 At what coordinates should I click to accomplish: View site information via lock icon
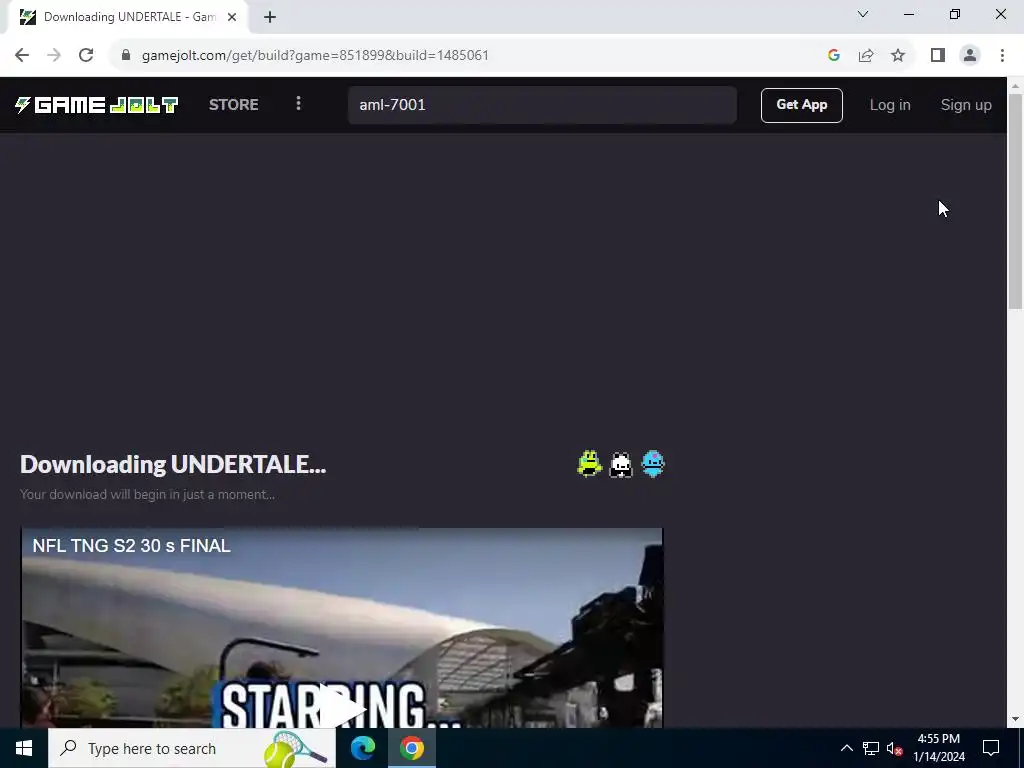[x=126, y=55]
